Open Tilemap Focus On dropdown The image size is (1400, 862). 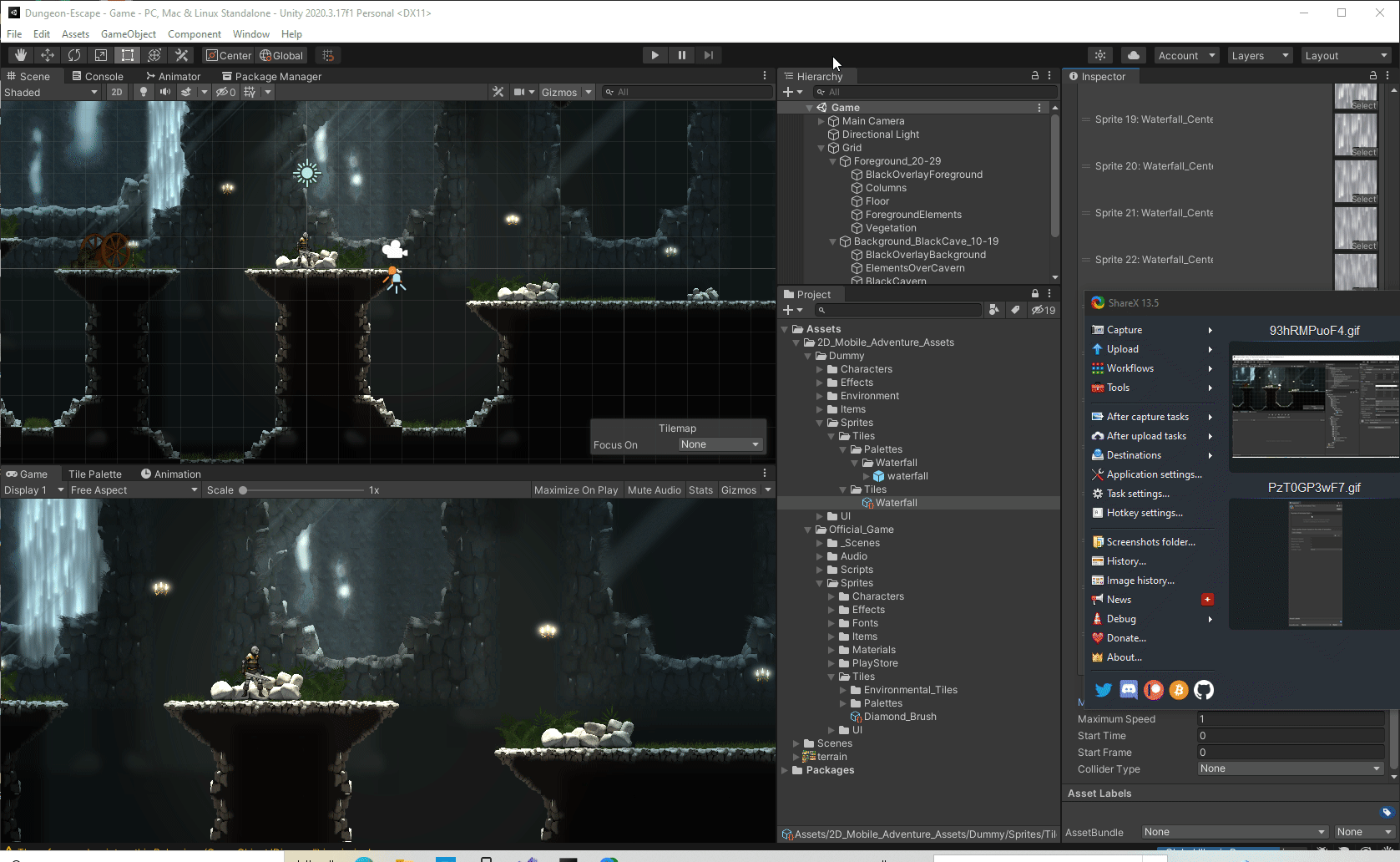720,444
